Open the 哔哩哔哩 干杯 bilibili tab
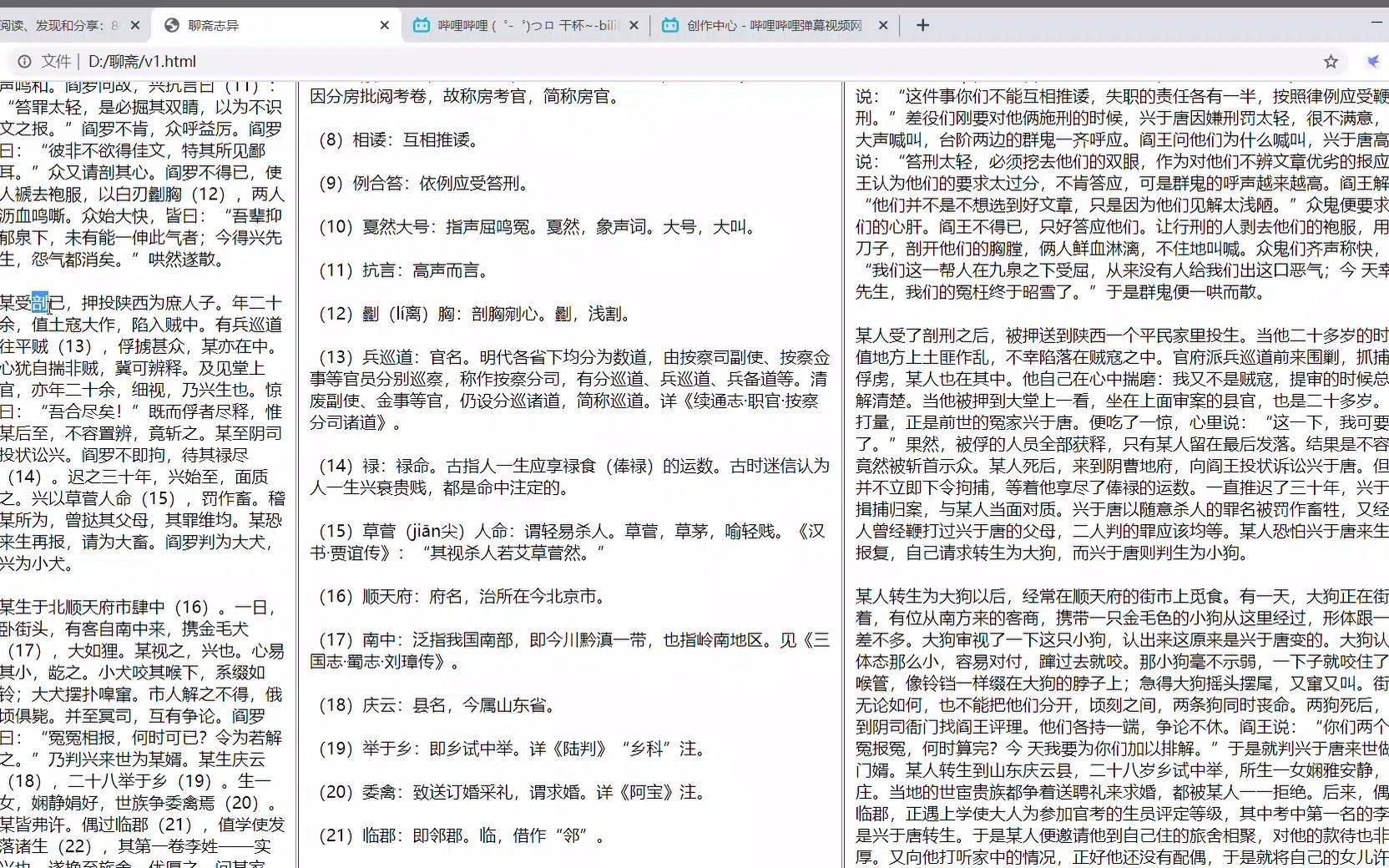This screenshot has width=1389, height=868. [526, 25]
